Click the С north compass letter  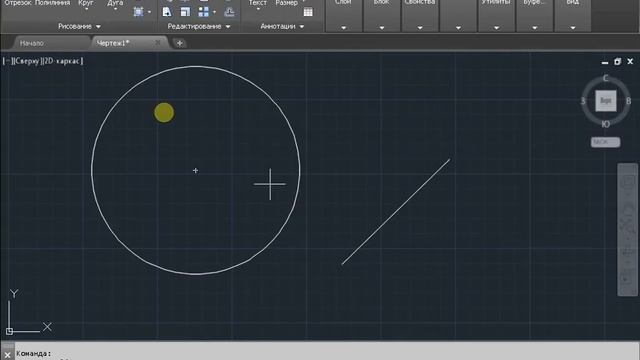(x=606, y=78)
